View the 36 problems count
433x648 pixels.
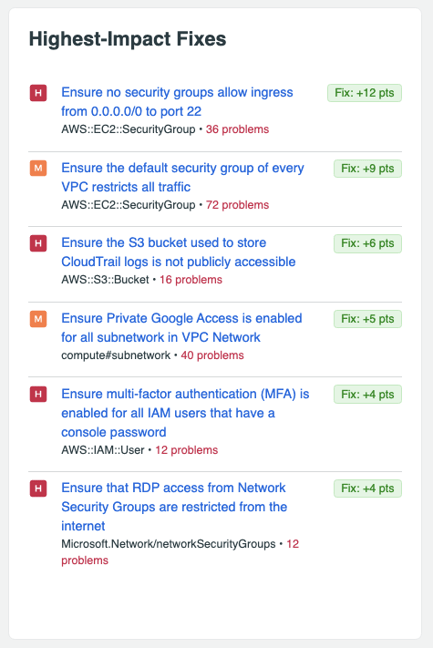(237, 129)
